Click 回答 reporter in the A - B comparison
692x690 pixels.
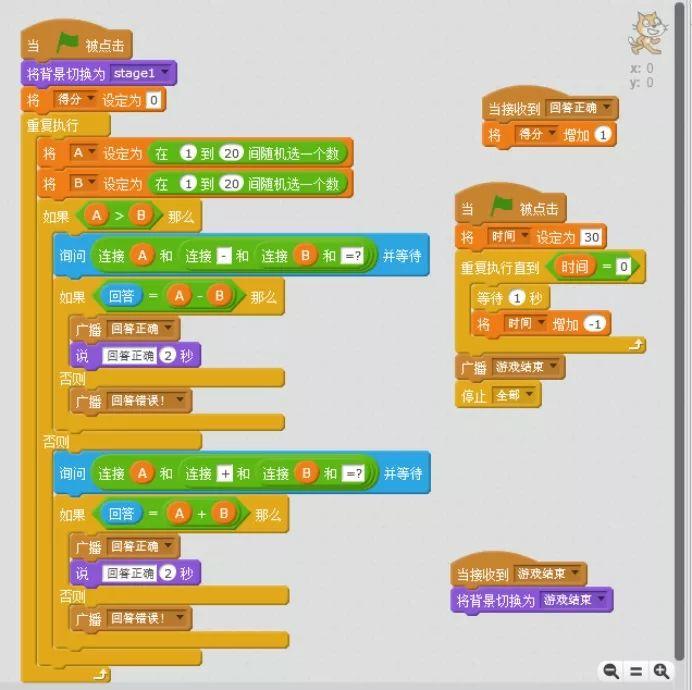(121, 296)
